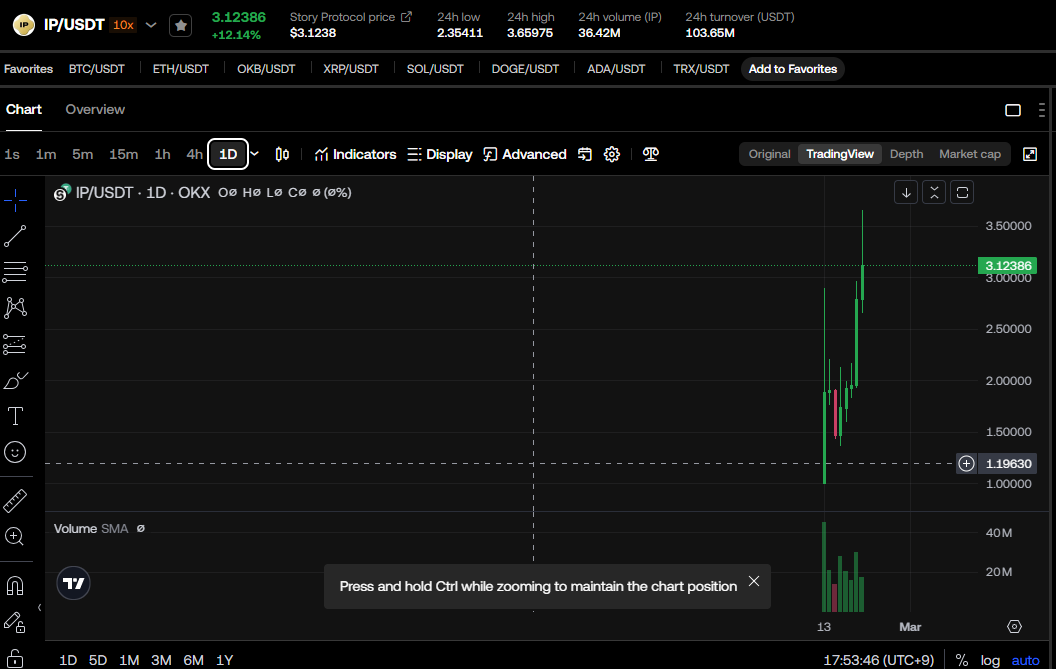Click the down arrow chart pane button
Viewport: 1056px width, 669px height.
[906, 193]
